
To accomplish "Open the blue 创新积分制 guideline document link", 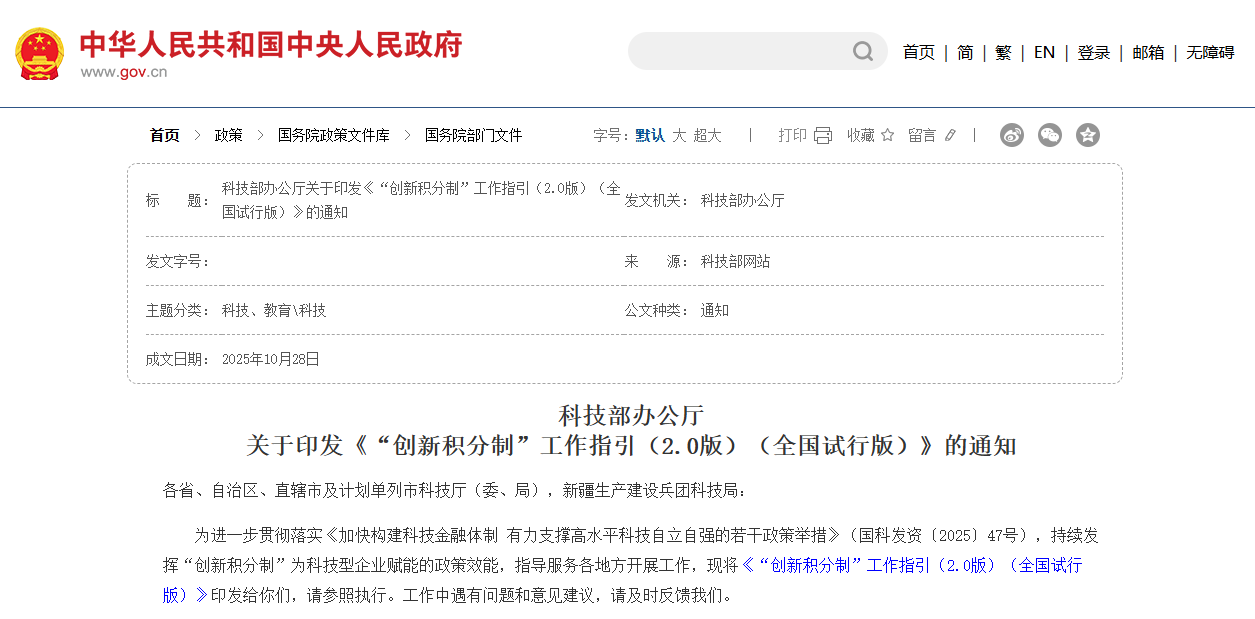I will (910, 565).
